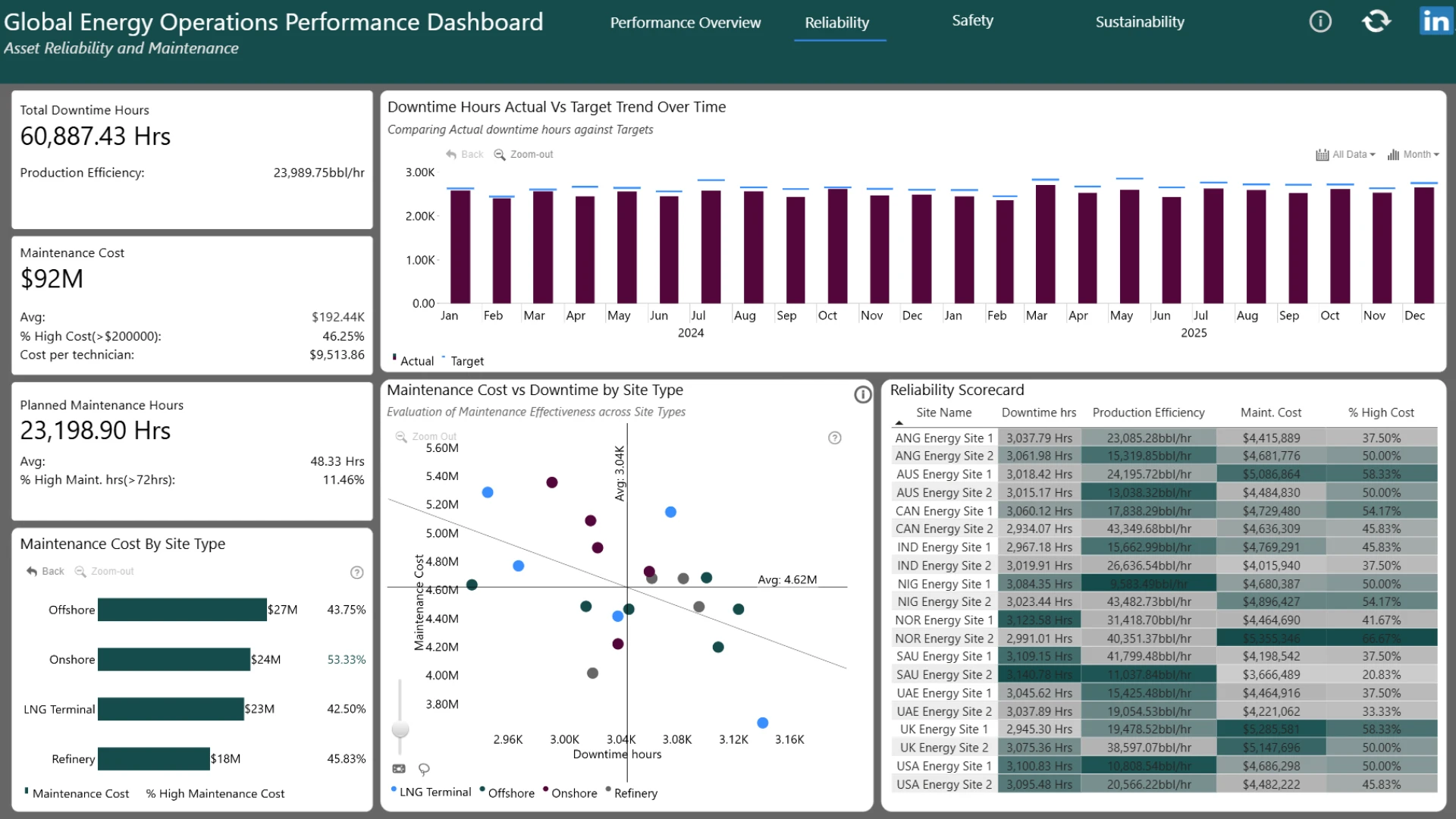Click Zoom-out button in downtime trend chart

click(x=523, y=154)
